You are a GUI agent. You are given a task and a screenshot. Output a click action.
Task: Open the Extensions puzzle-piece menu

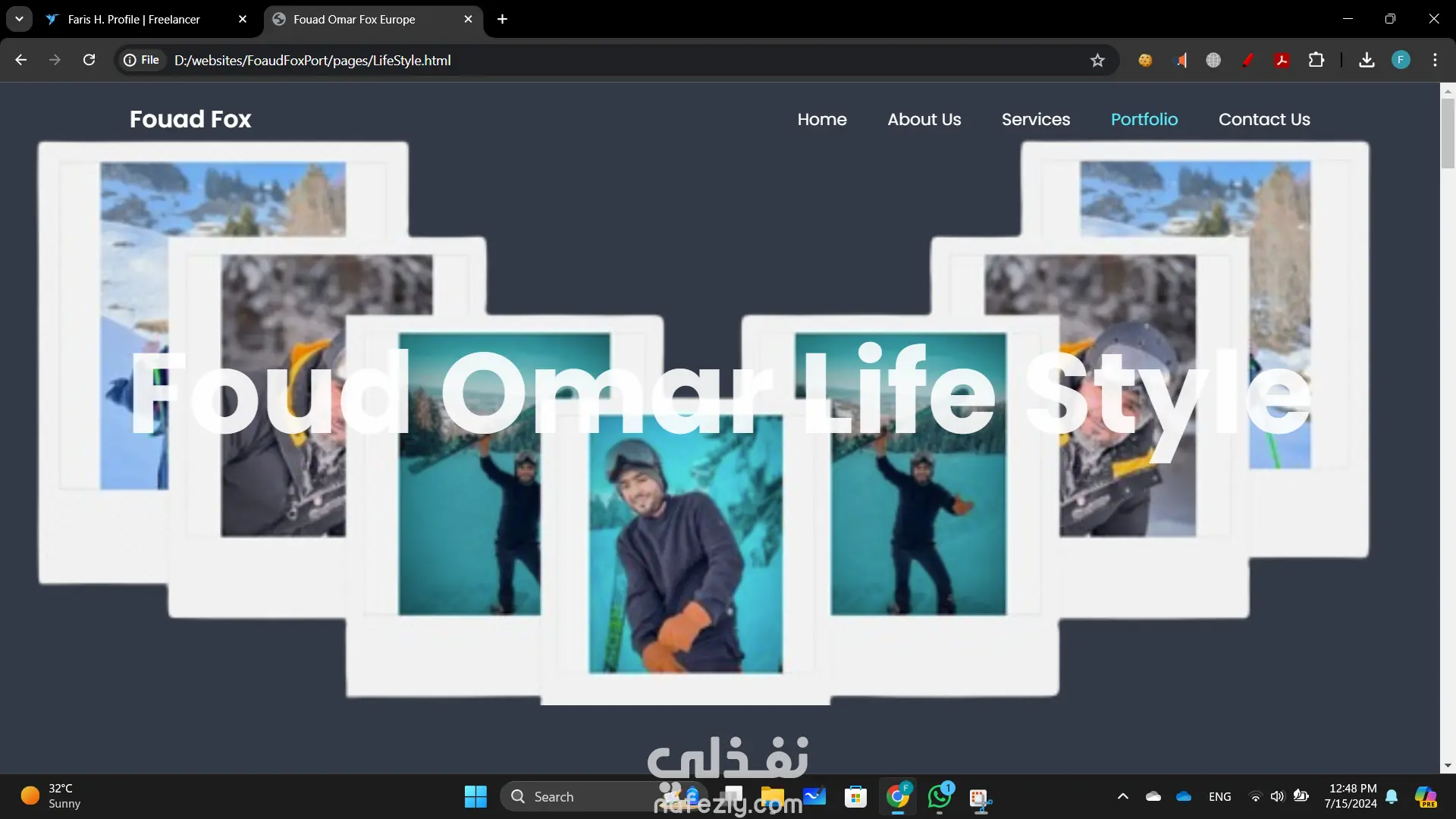pos(1316,61)
